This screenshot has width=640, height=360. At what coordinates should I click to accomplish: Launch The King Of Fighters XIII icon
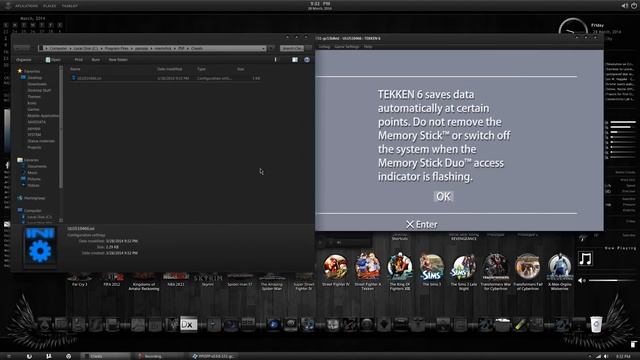click(400, 271)
